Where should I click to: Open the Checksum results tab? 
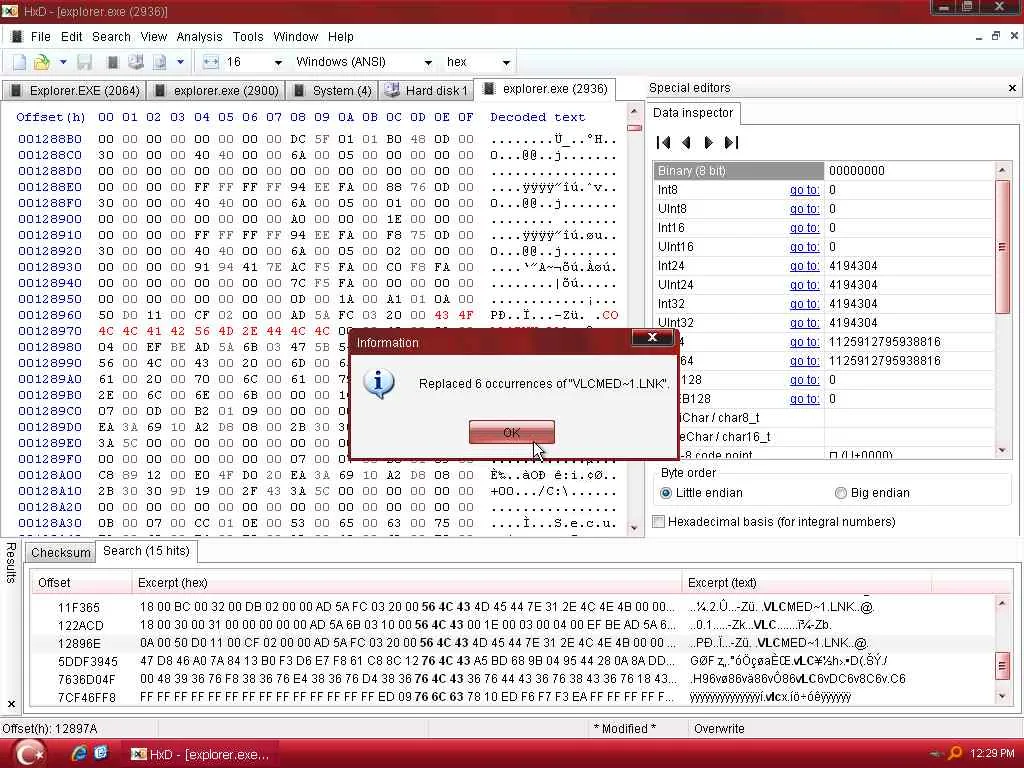[x=61, y=552]
